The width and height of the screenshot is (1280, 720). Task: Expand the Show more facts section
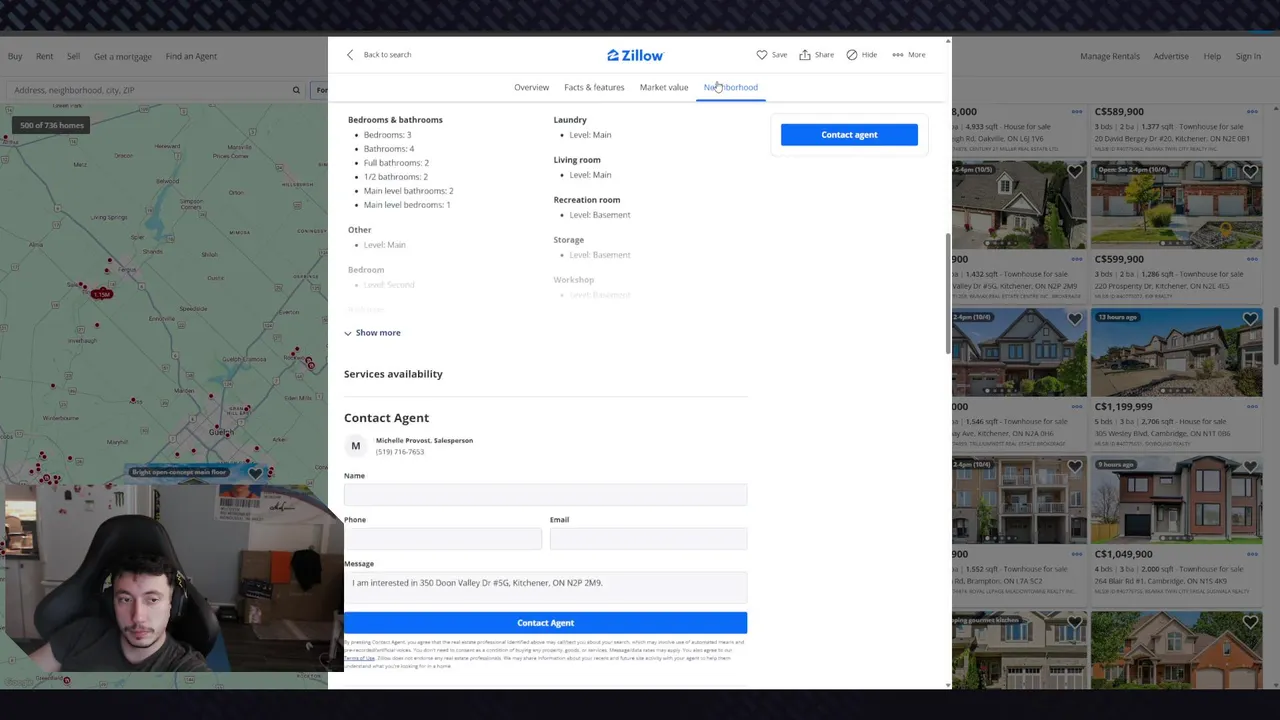click(x=372, y=333)
